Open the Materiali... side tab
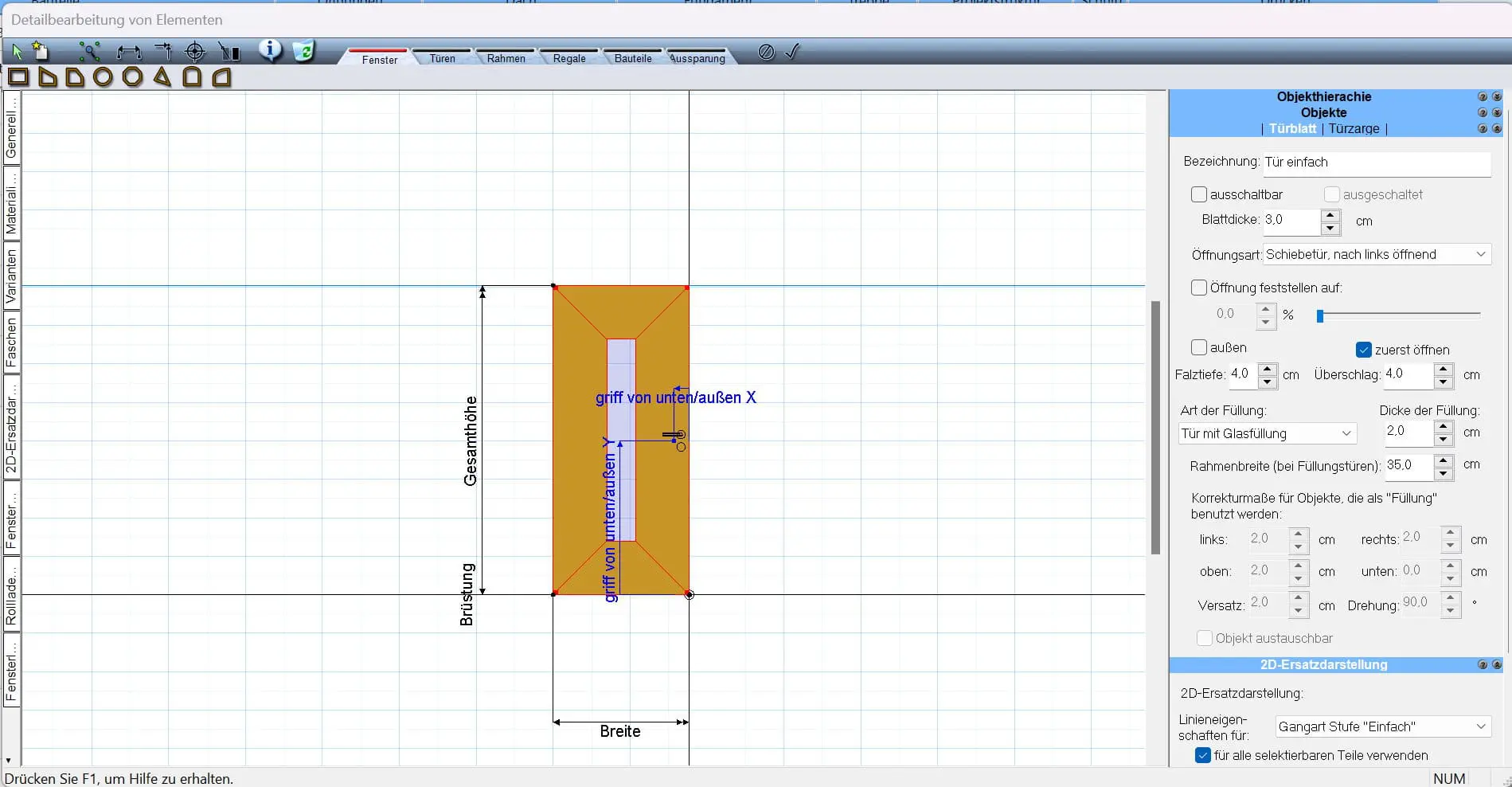The image size is (1512, 787). (x=11, y=202)
